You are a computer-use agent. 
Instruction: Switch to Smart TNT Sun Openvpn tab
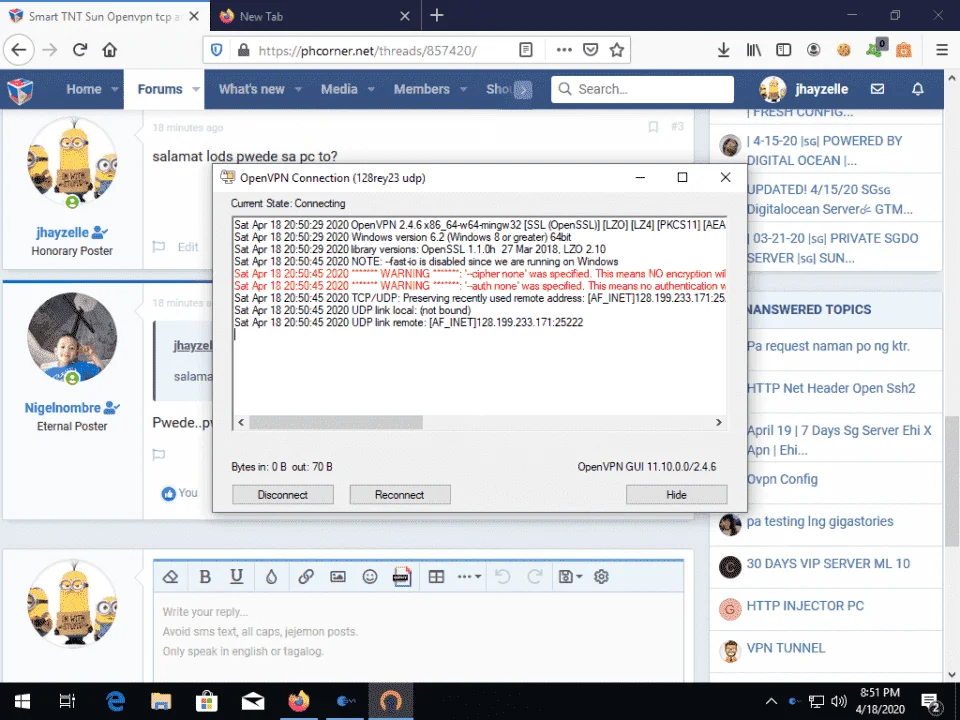pos(104,16)
